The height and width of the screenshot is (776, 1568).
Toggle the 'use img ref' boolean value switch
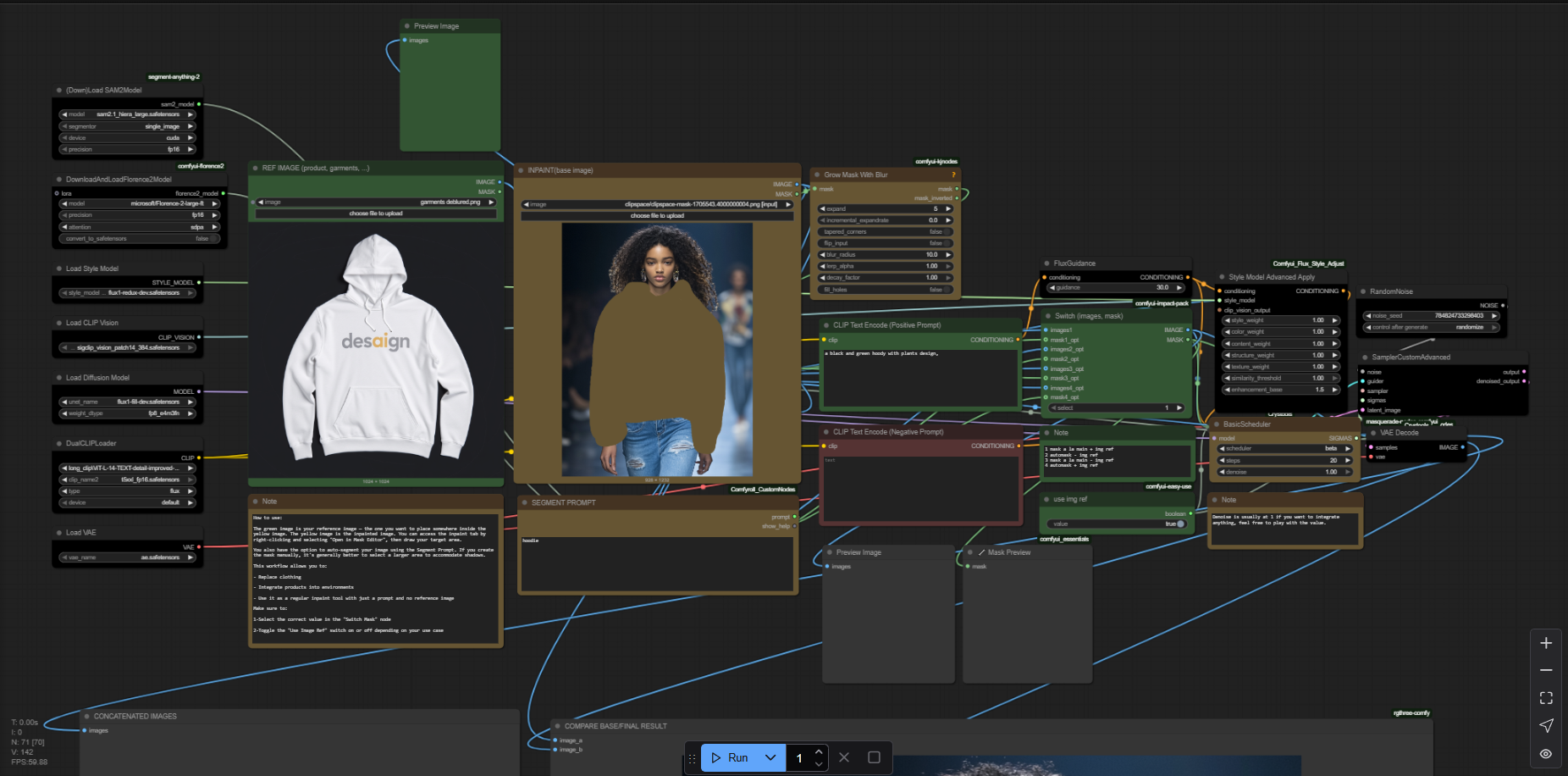(1180, 524)
